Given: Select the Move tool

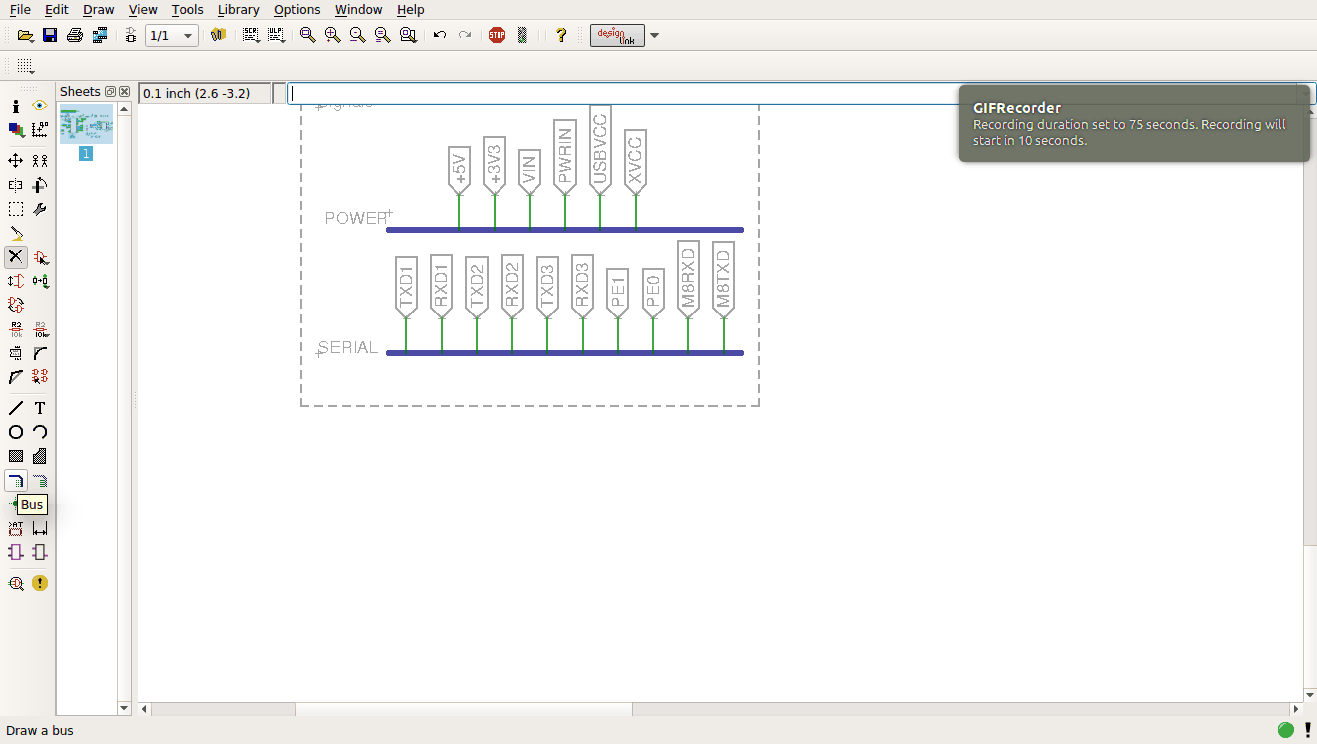Looking at the screenshot, I should (x=16, y=160).
